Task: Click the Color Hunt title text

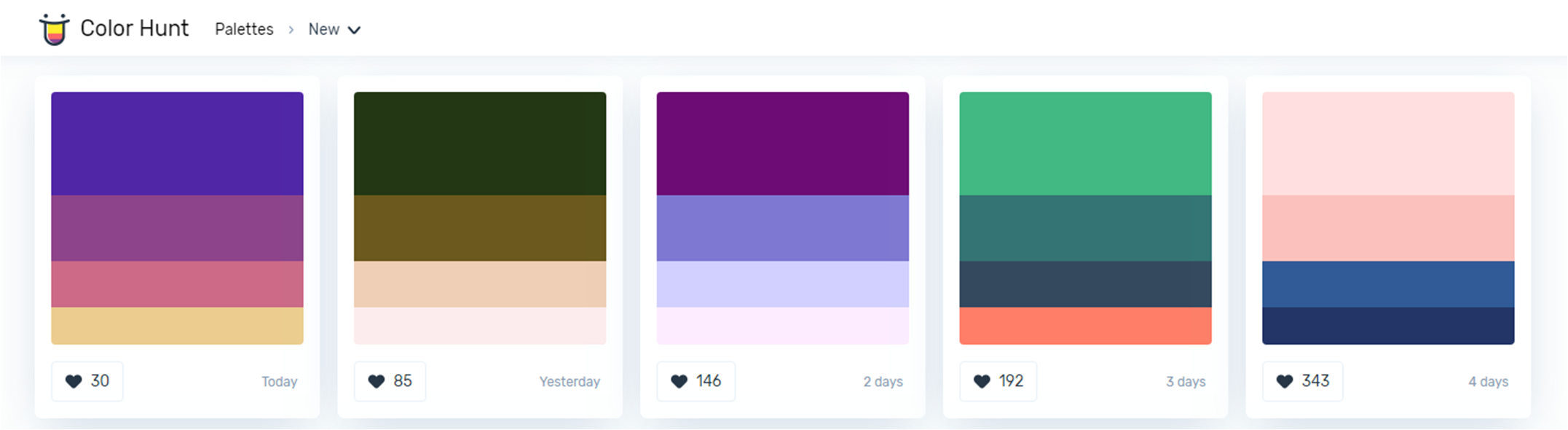Action: click(x=134, y=28)
